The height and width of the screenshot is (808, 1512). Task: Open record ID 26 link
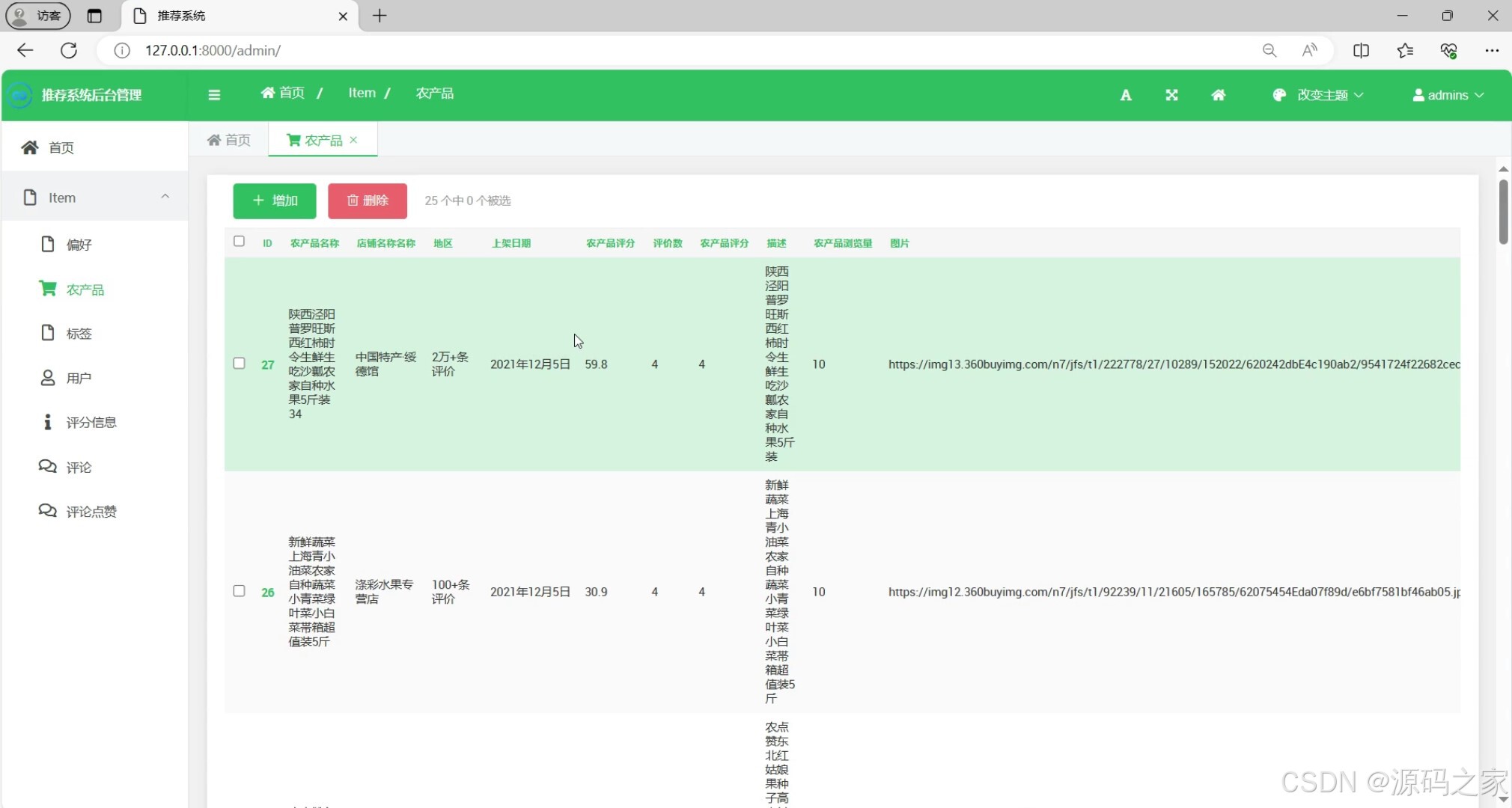(268, 593)
